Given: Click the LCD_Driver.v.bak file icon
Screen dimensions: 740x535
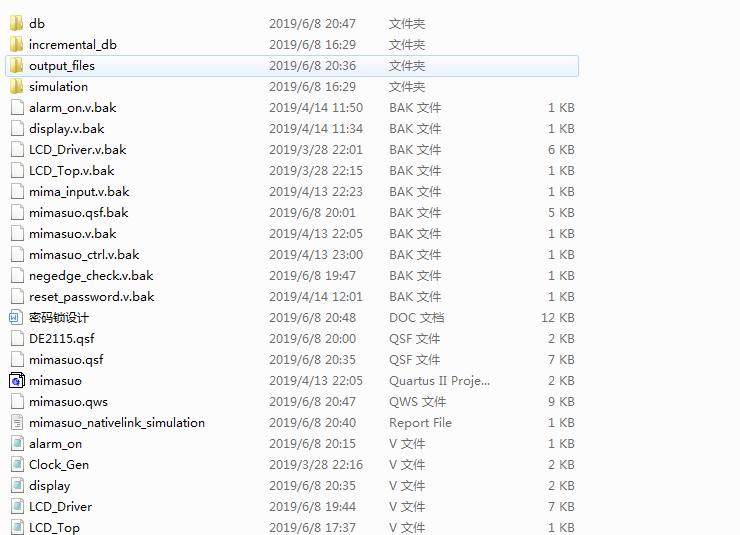Looking at the screenshot, I should point(17,150).
